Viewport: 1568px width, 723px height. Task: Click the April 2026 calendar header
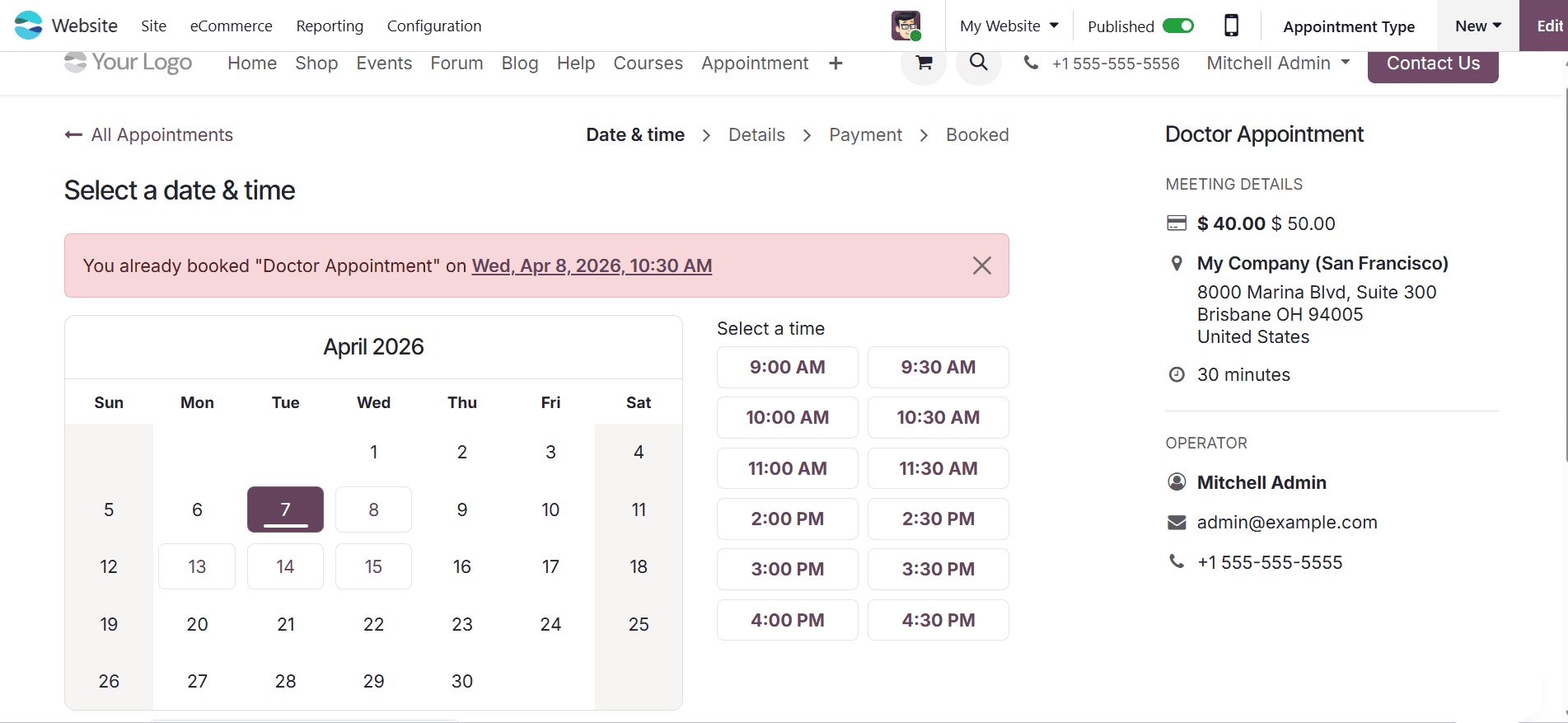pyautogui.click(x=373, y=346)
